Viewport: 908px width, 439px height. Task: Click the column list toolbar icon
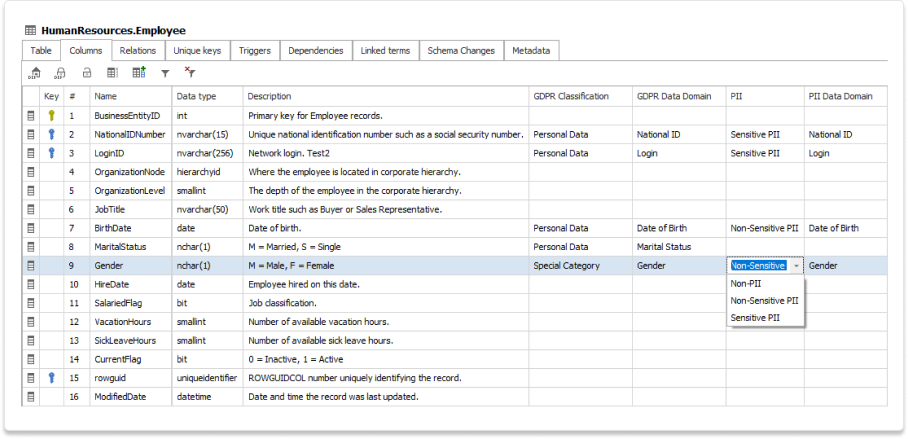pyautogui.click(x=113, y=73)
